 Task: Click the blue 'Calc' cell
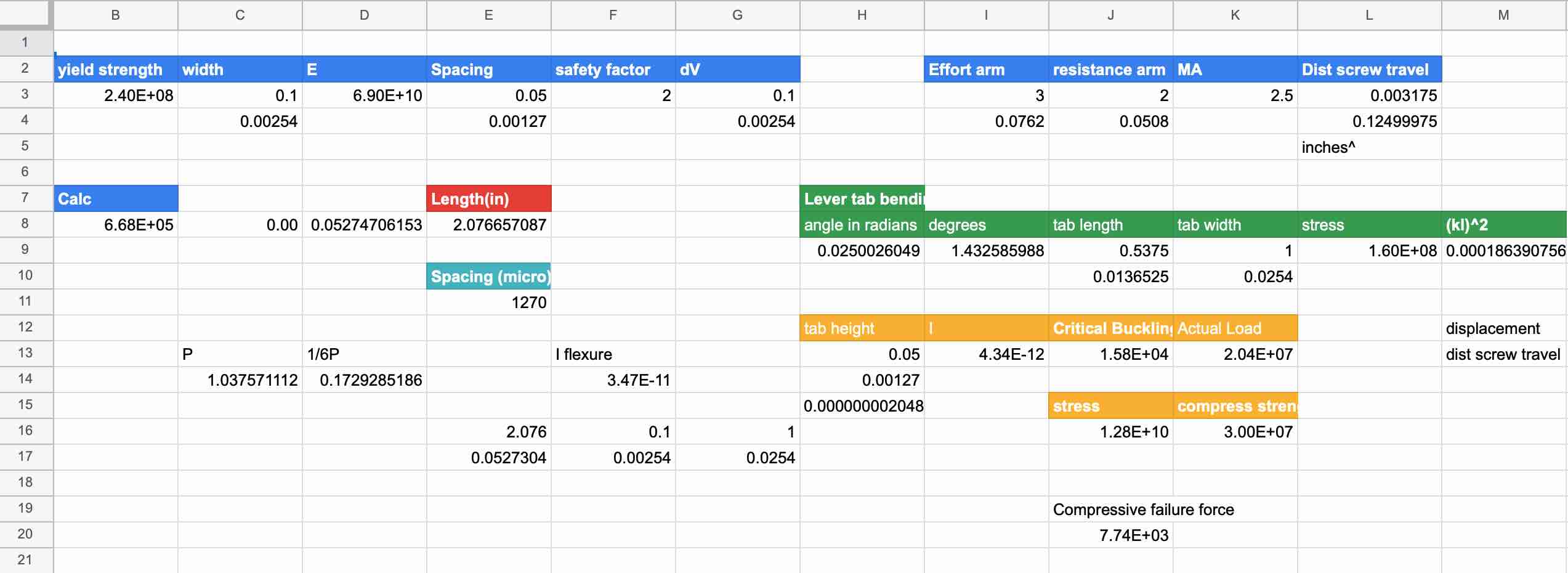[116, 198]
